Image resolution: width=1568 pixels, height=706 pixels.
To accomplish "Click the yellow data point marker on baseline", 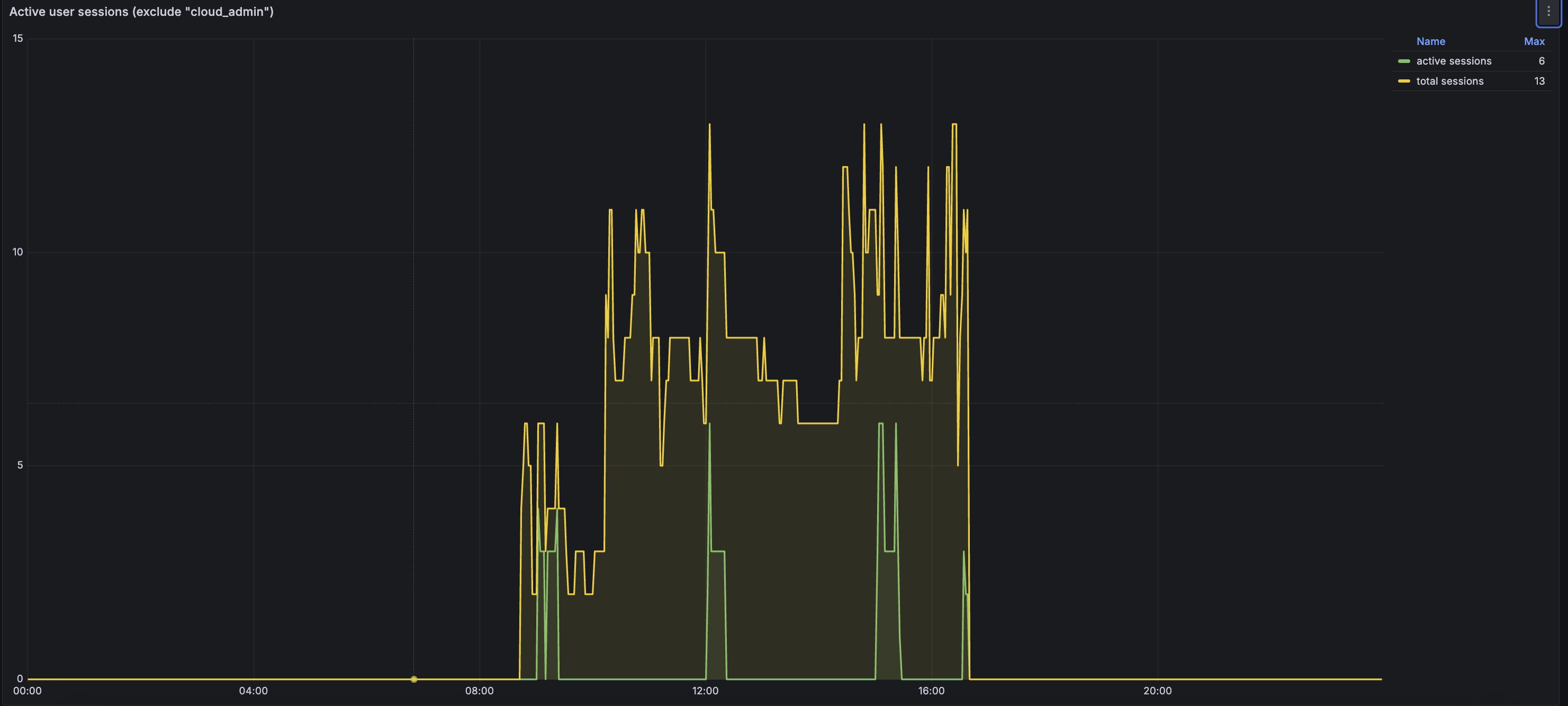I will click(x=414, y=678).
